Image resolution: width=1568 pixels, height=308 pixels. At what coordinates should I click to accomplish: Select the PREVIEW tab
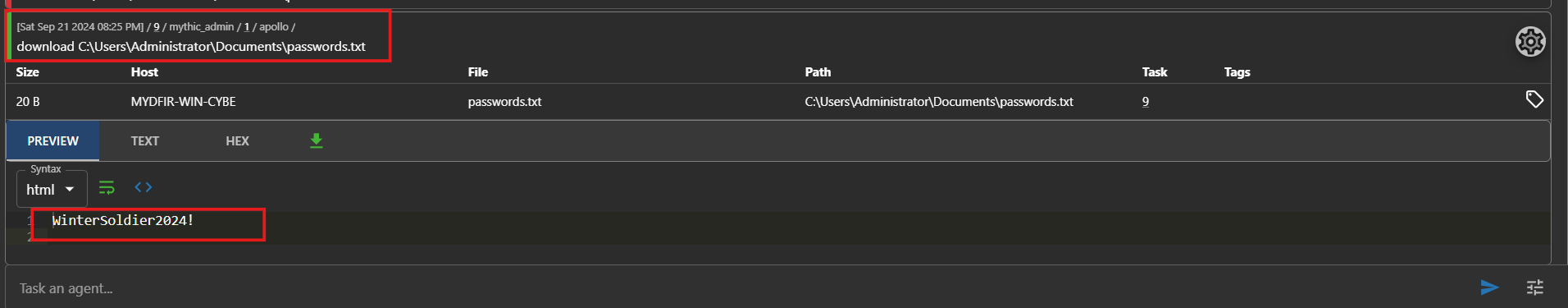(53, 141)
